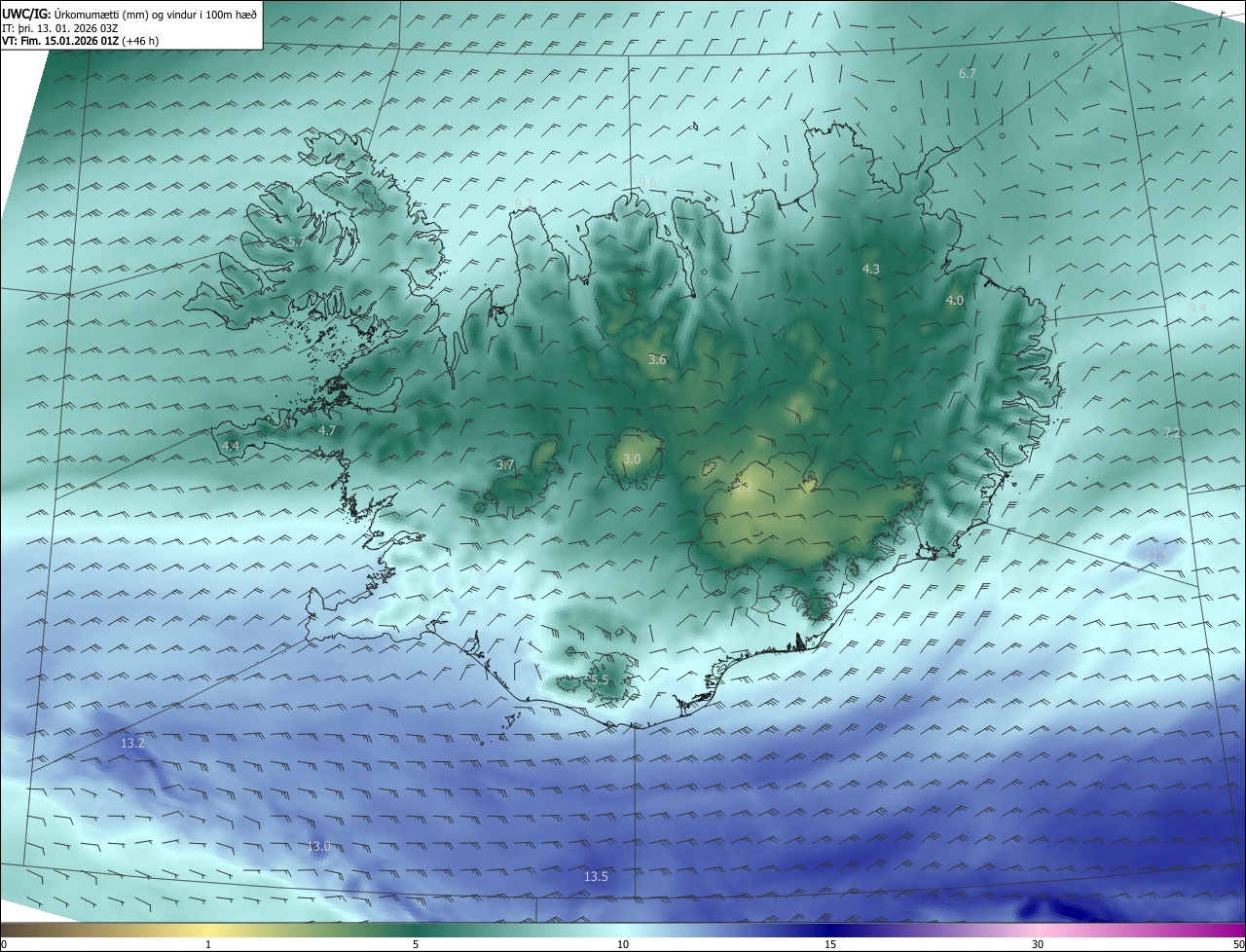Click the 7.2 value label on the map

point(1172,432)
